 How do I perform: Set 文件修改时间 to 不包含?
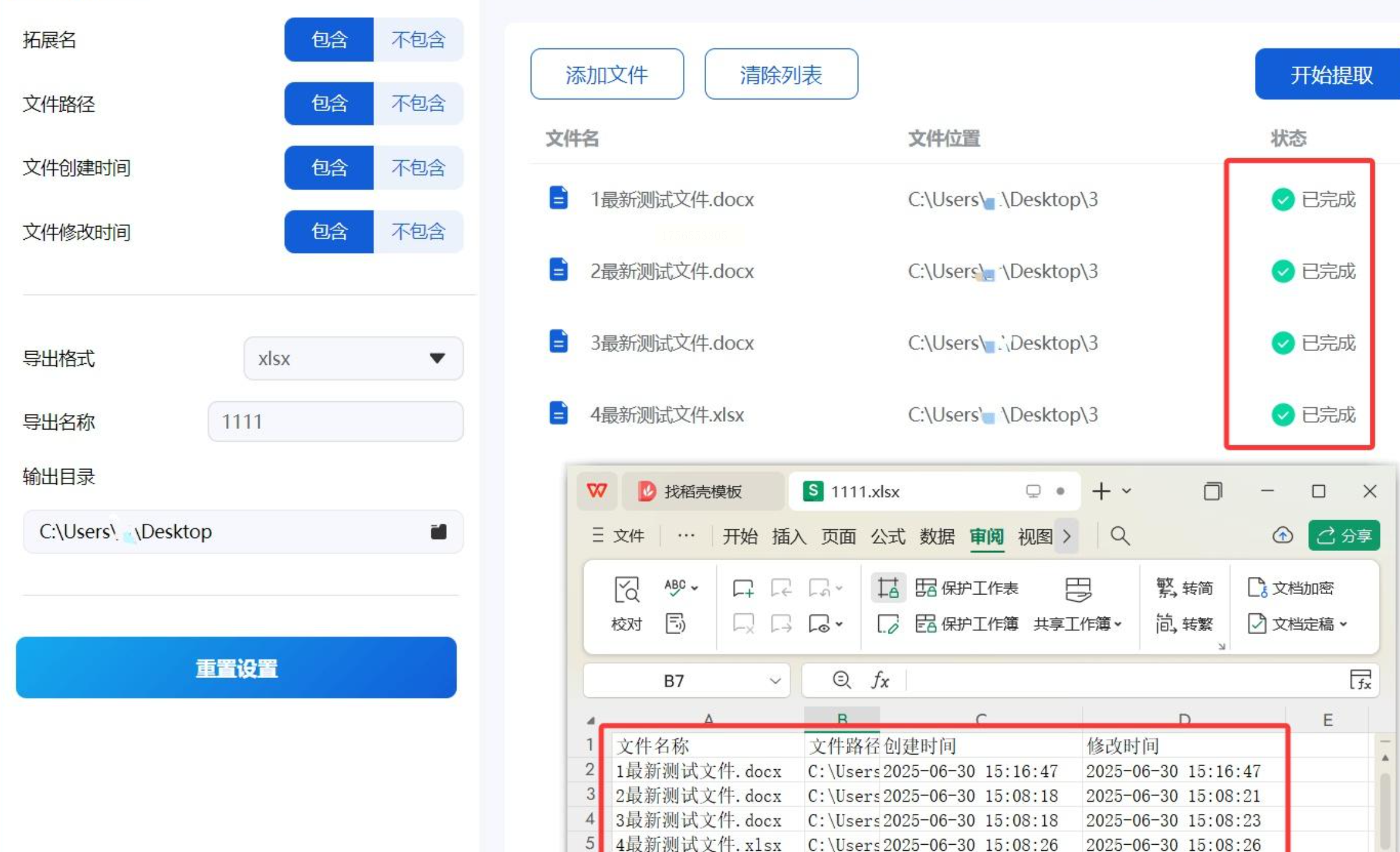pyautogui.click(x=418, y=232)
